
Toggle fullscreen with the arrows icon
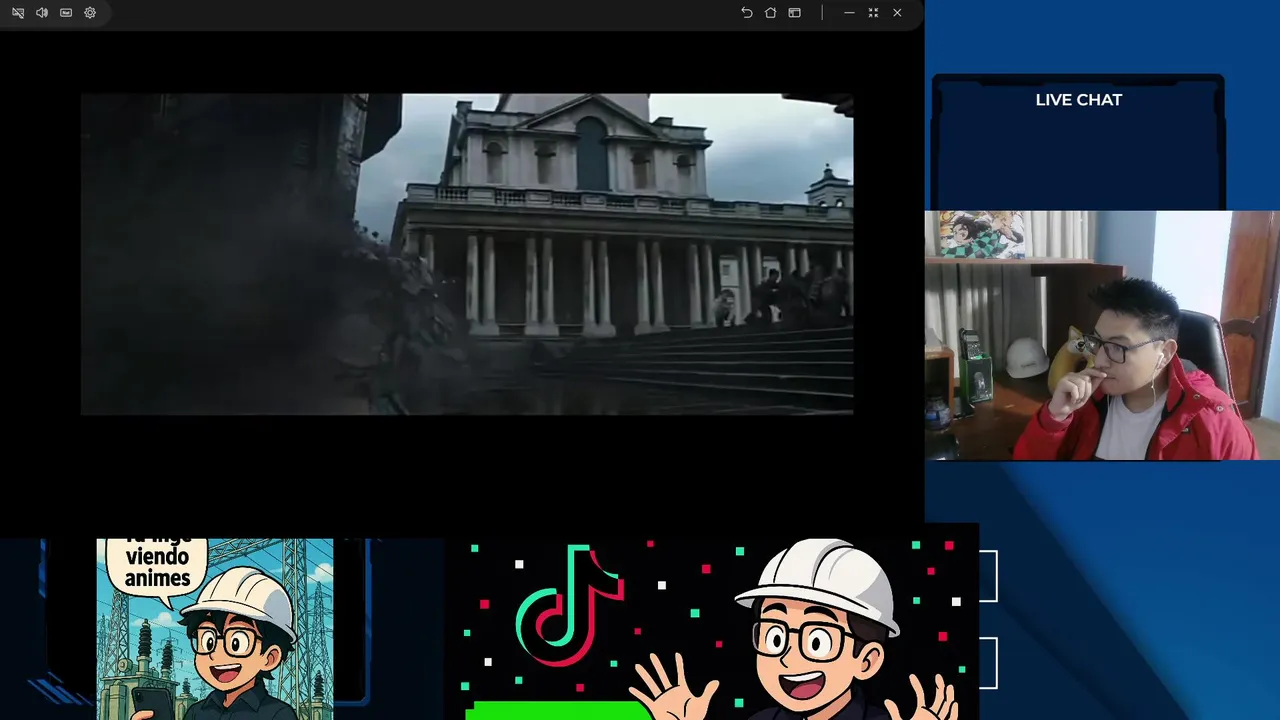coord(873,13)
